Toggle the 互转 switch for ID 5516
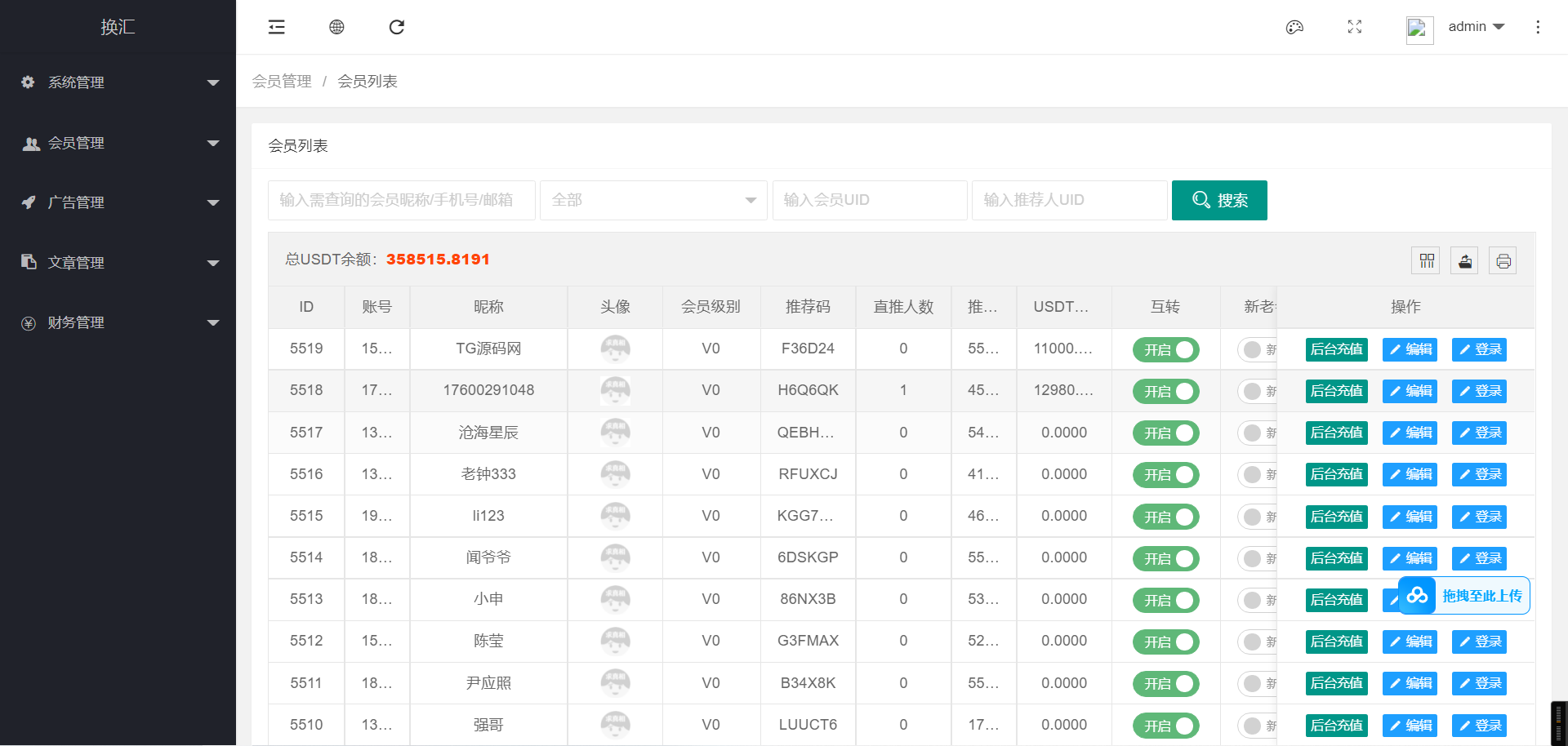The width and height of the screenshot is (1568, 746). [x=1165, y=475]
